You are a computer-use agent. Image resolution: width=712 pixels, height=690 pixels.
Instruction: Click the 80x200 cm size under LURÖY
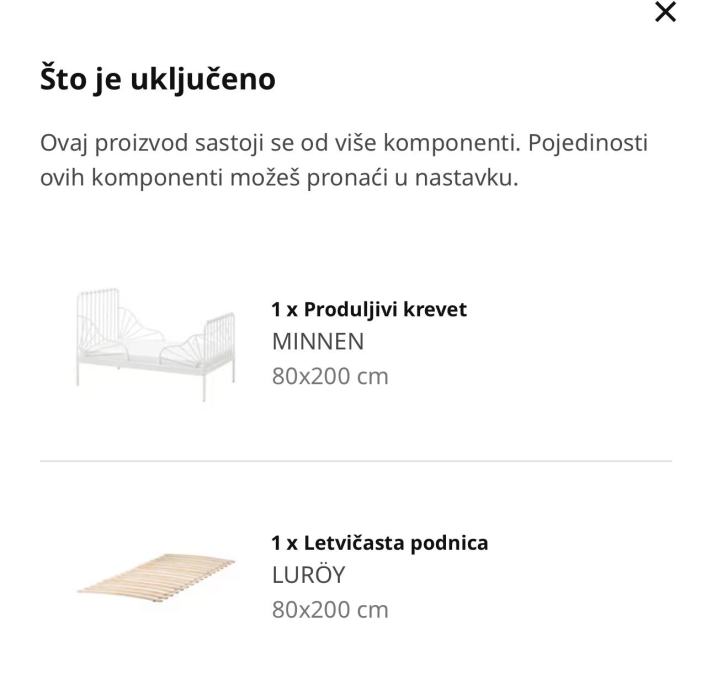(330, 609)
